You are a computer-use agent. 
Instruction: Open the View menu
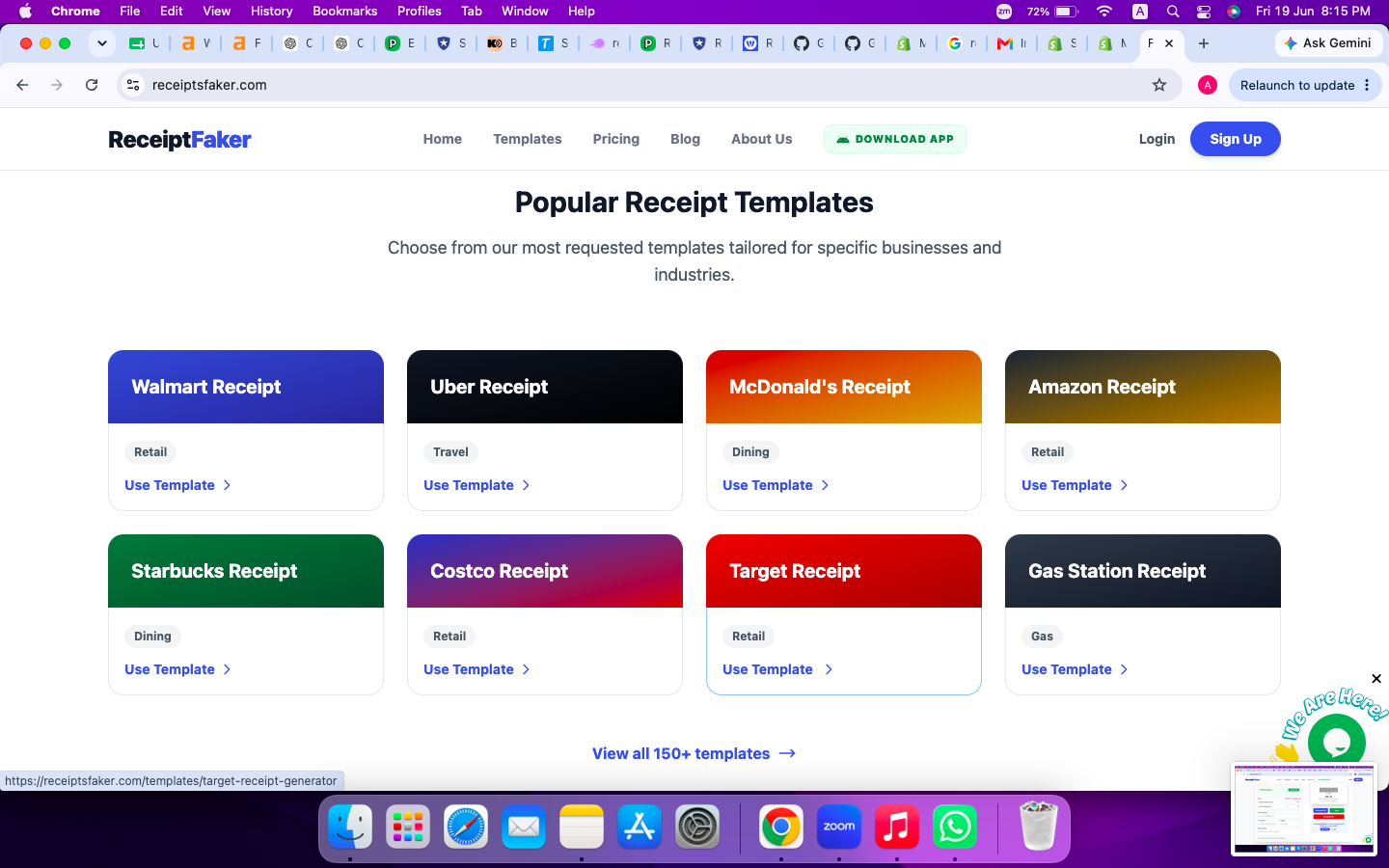tap(216, 12)
